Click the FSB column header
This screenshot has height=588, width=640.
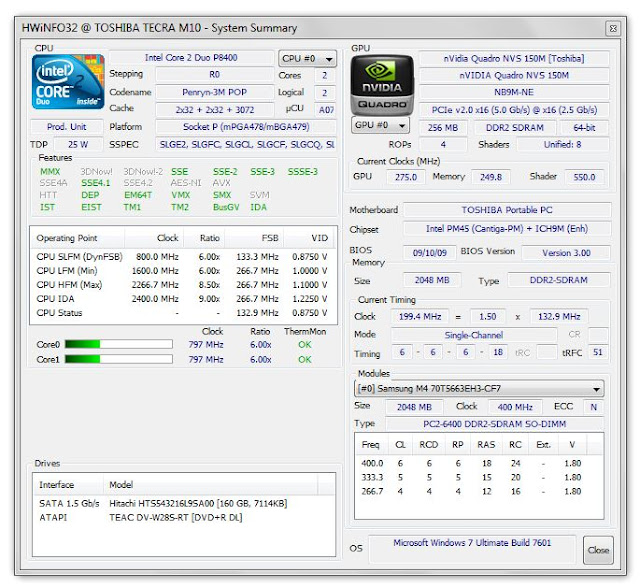click(x=254, y=238)
